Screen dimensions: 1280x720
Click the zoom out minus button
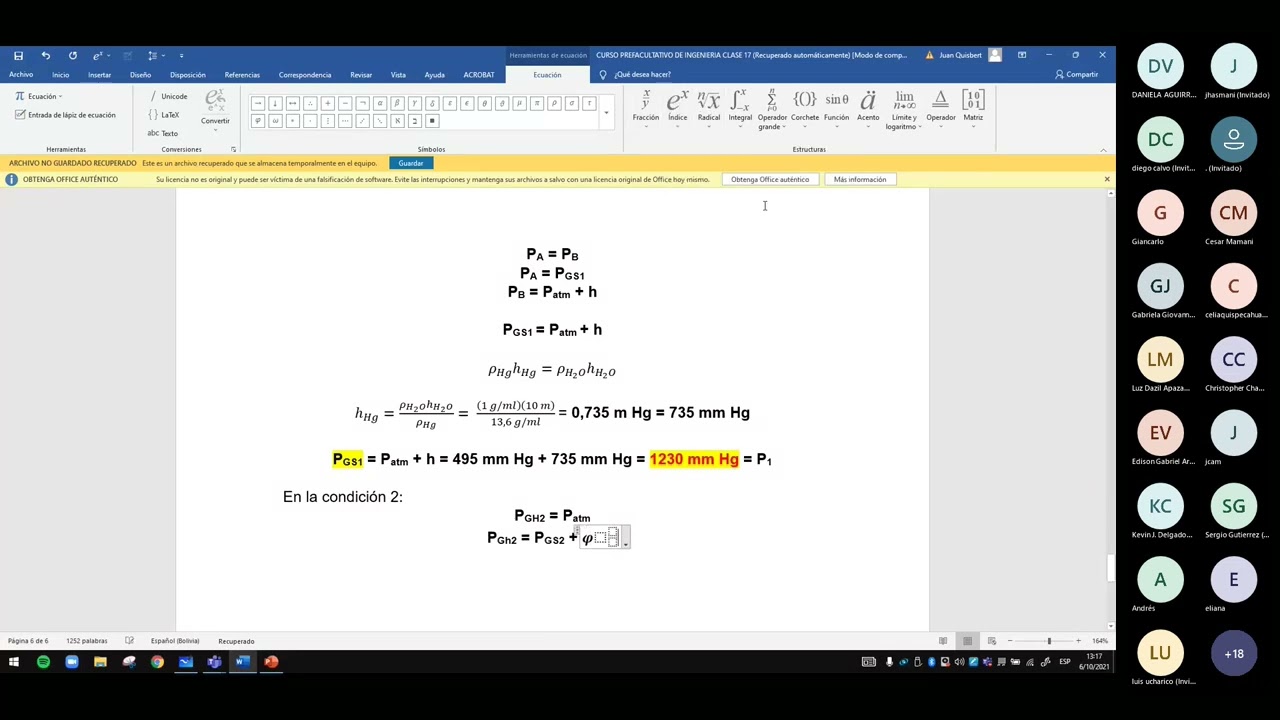click(x=1010, y=641)
